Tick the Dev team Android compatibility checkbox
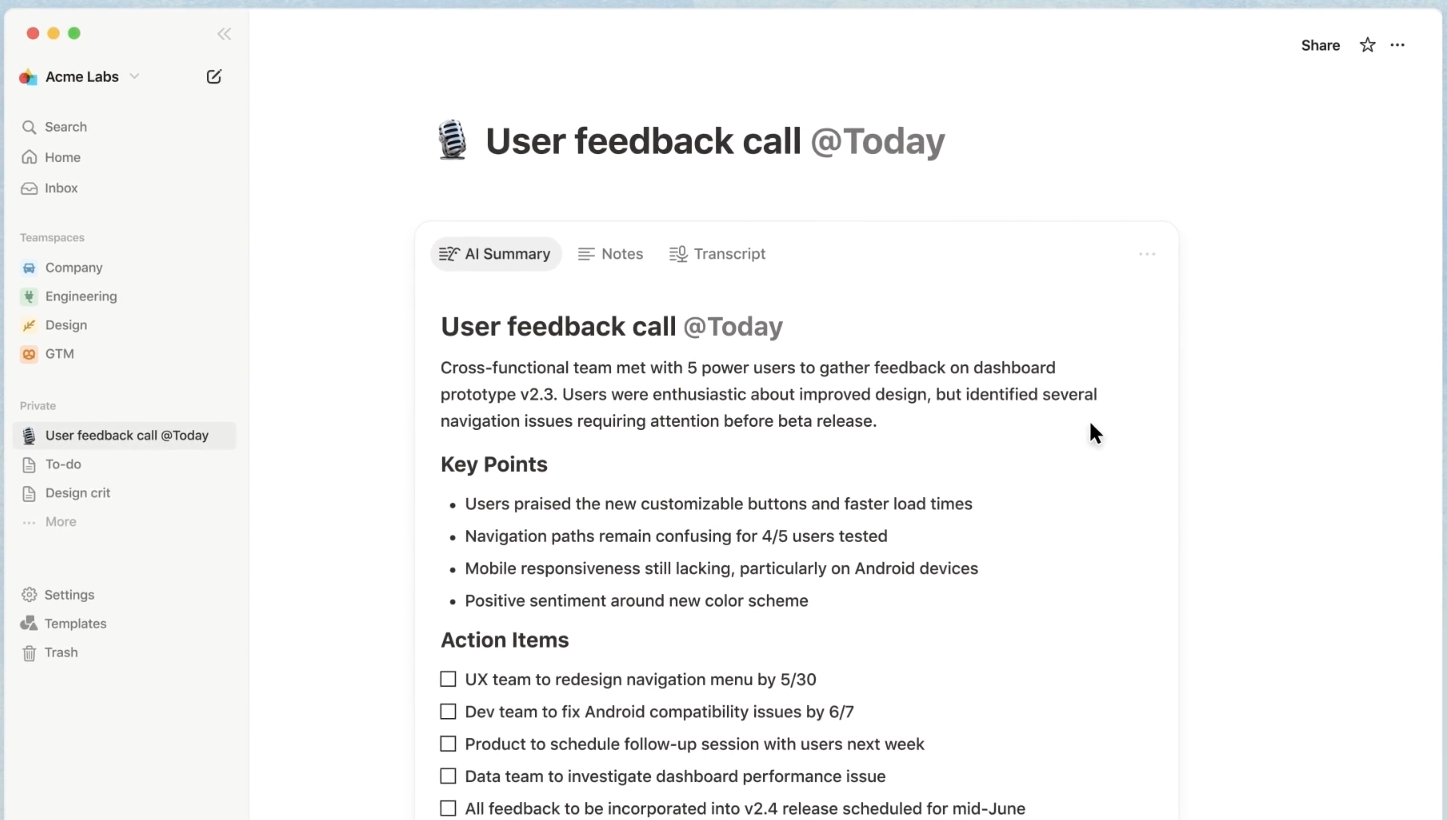The image size is (1447, 820). 448,712
